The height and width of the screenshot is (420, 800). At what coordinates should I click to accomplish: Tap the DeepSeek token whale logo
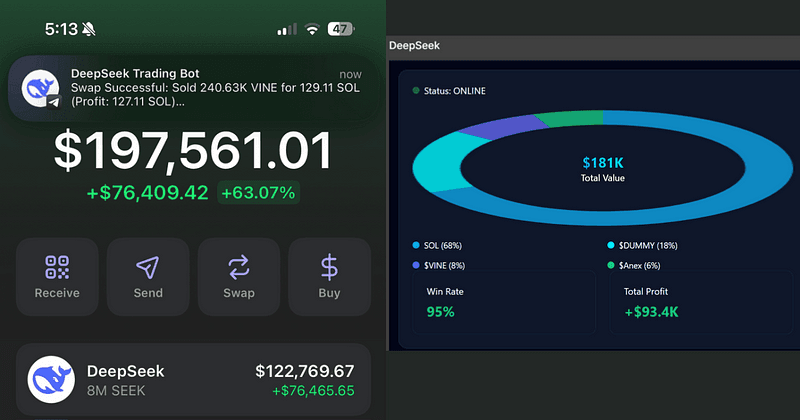pyautogui.click(x=51, y=380)
